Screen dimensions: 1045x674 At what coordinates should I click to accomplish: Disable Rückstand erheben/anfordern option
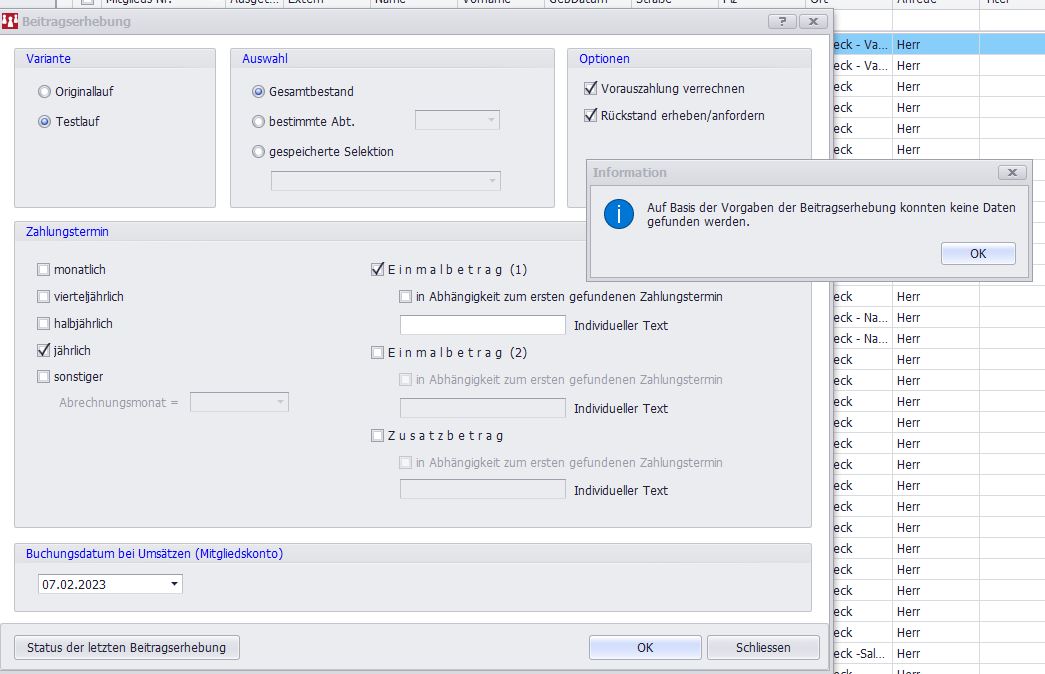tap(591, 116)
